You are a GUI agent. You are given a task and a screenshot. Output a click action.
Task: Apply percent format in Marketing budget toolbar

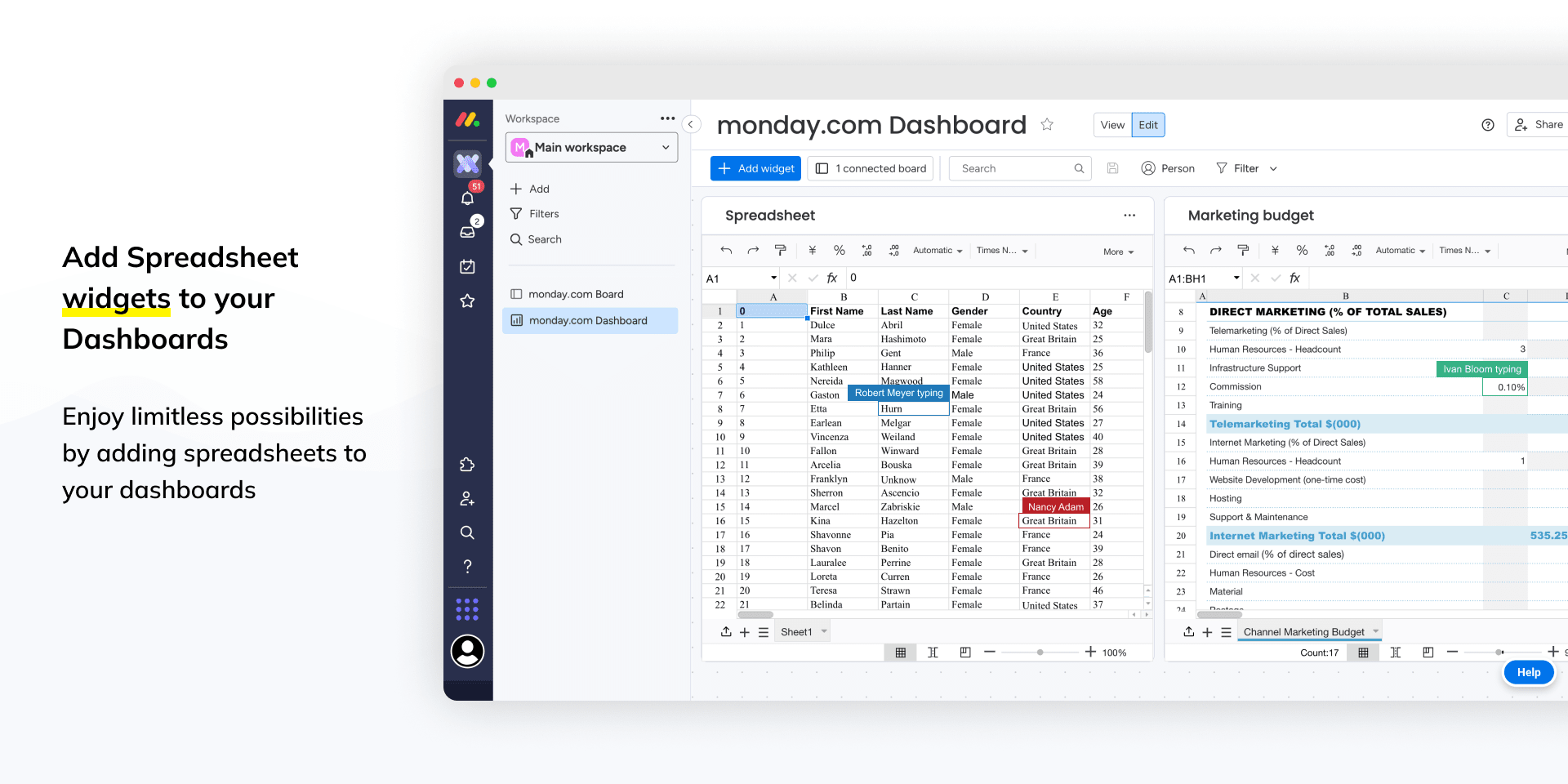[x=1302, y=250]
